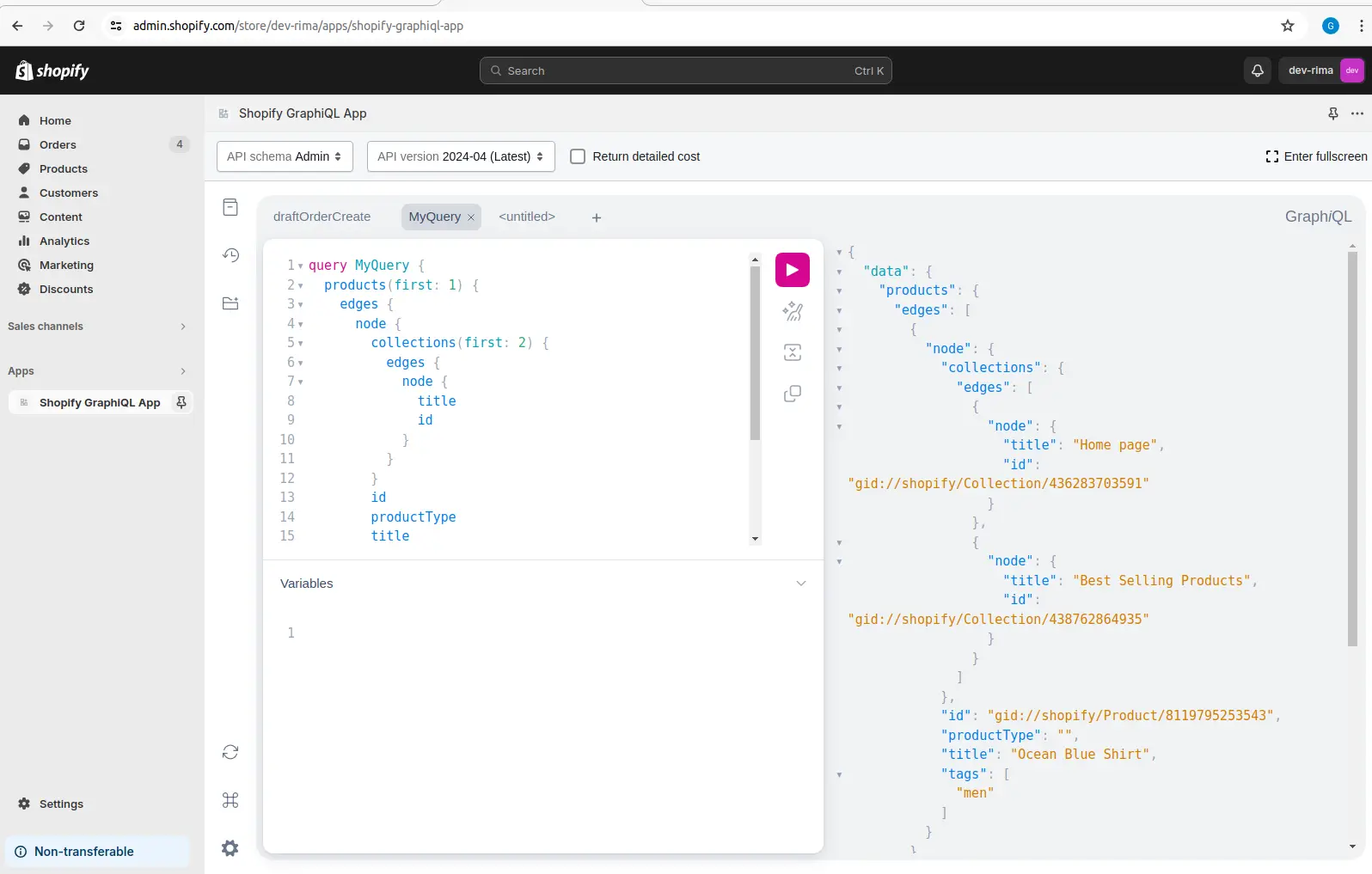Click the Merge fragments icon
The width and height of the screenshot is (1372, 874).
[792, 352]
